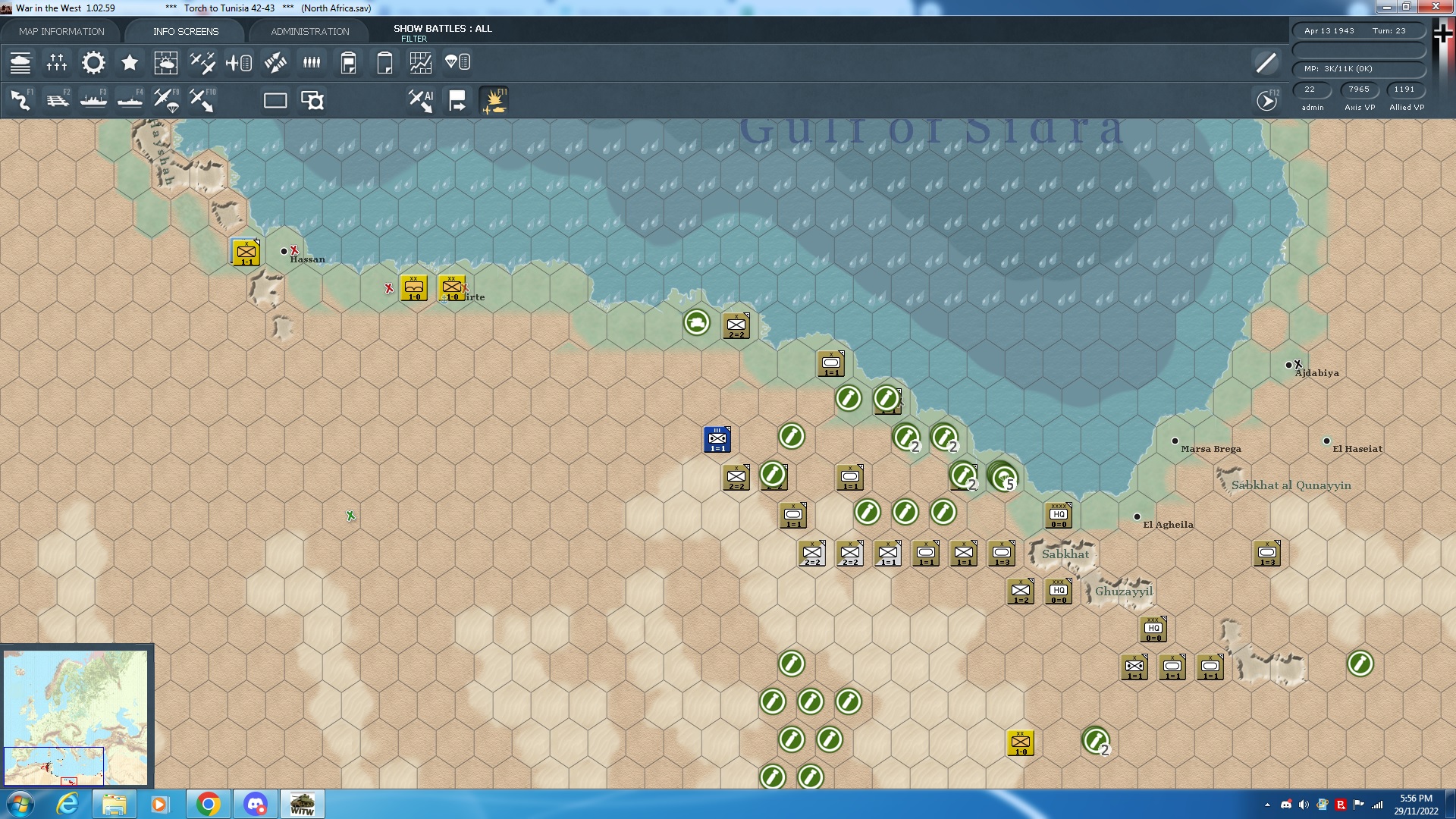The image size is (1456, 819).
Task: Open the FILTER dropdown under Show Battles
Action: [416, 38]
